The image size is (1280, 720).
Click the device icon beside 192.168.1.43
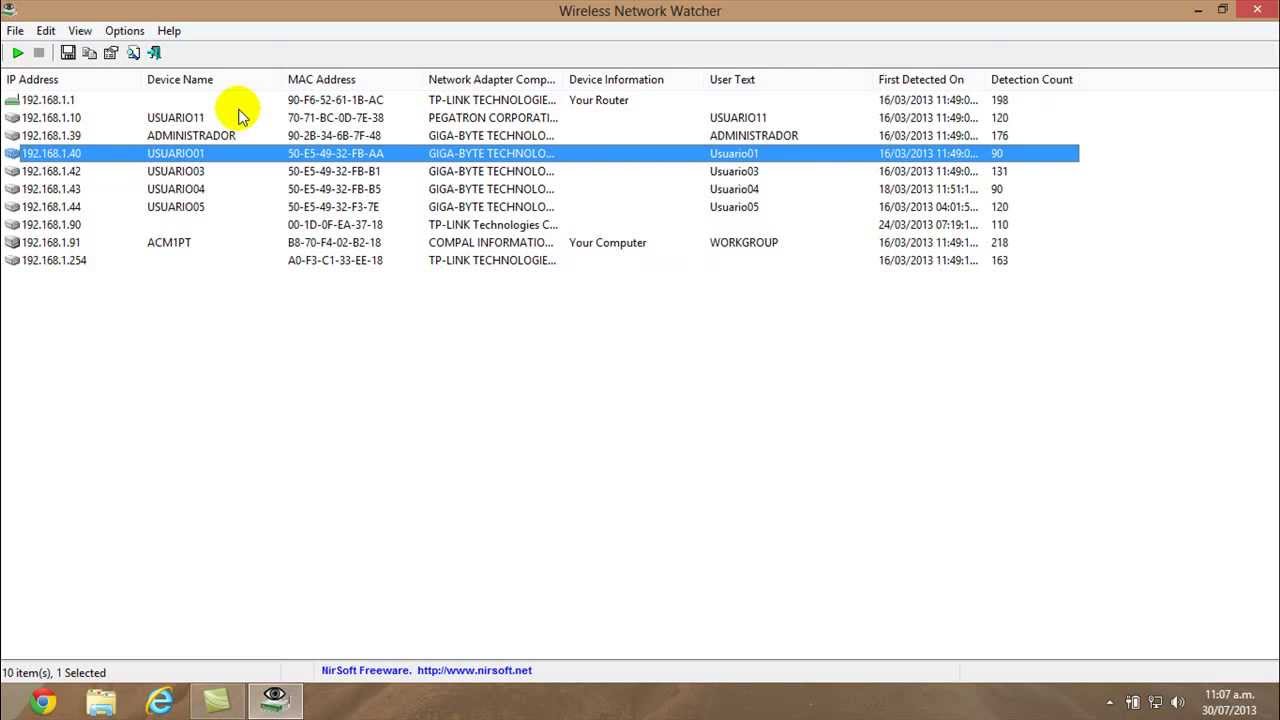coord(12,189)
